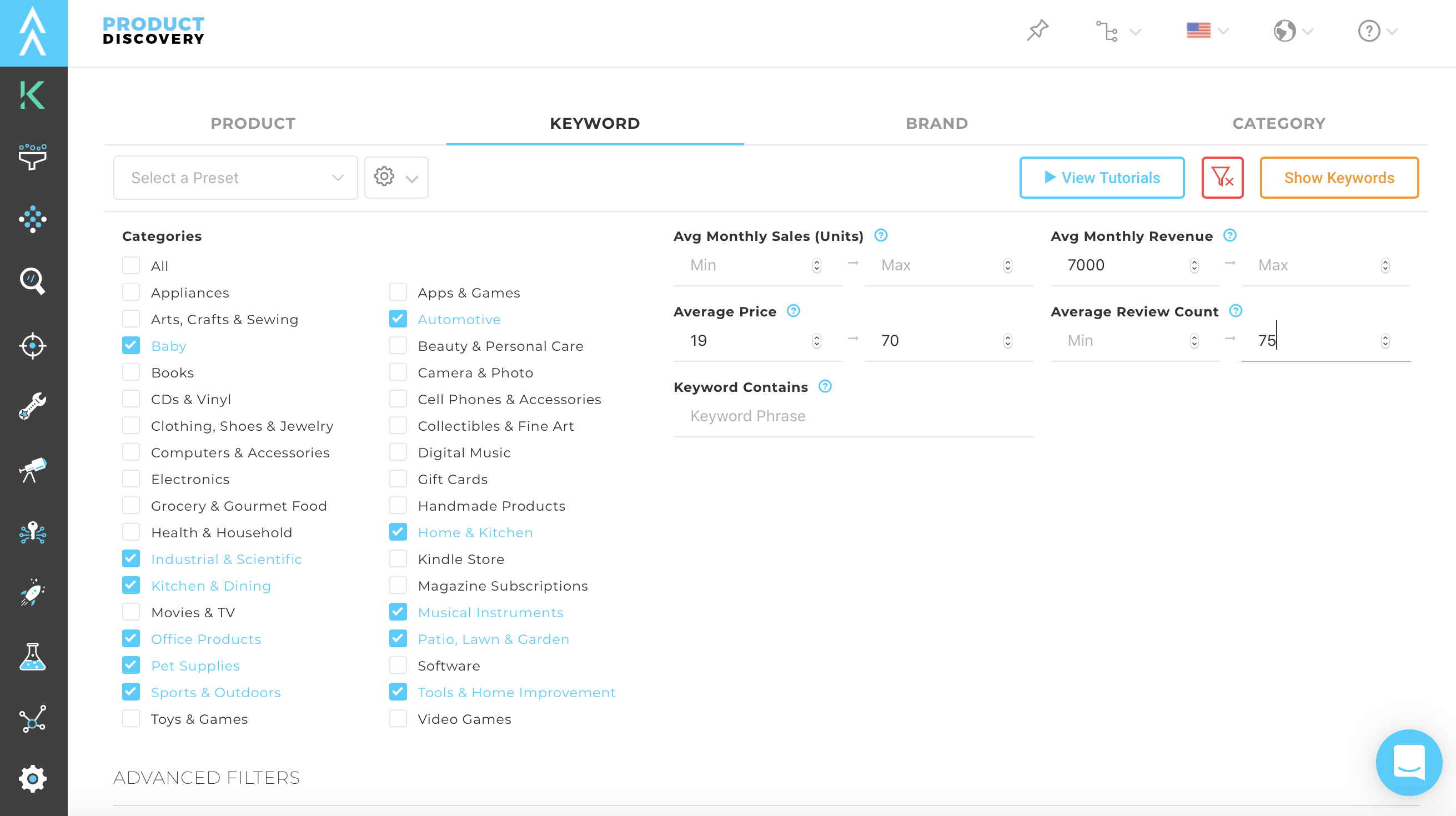
Task: Uncheck Musical Instruments category
Action: click(x=398, y=612)
